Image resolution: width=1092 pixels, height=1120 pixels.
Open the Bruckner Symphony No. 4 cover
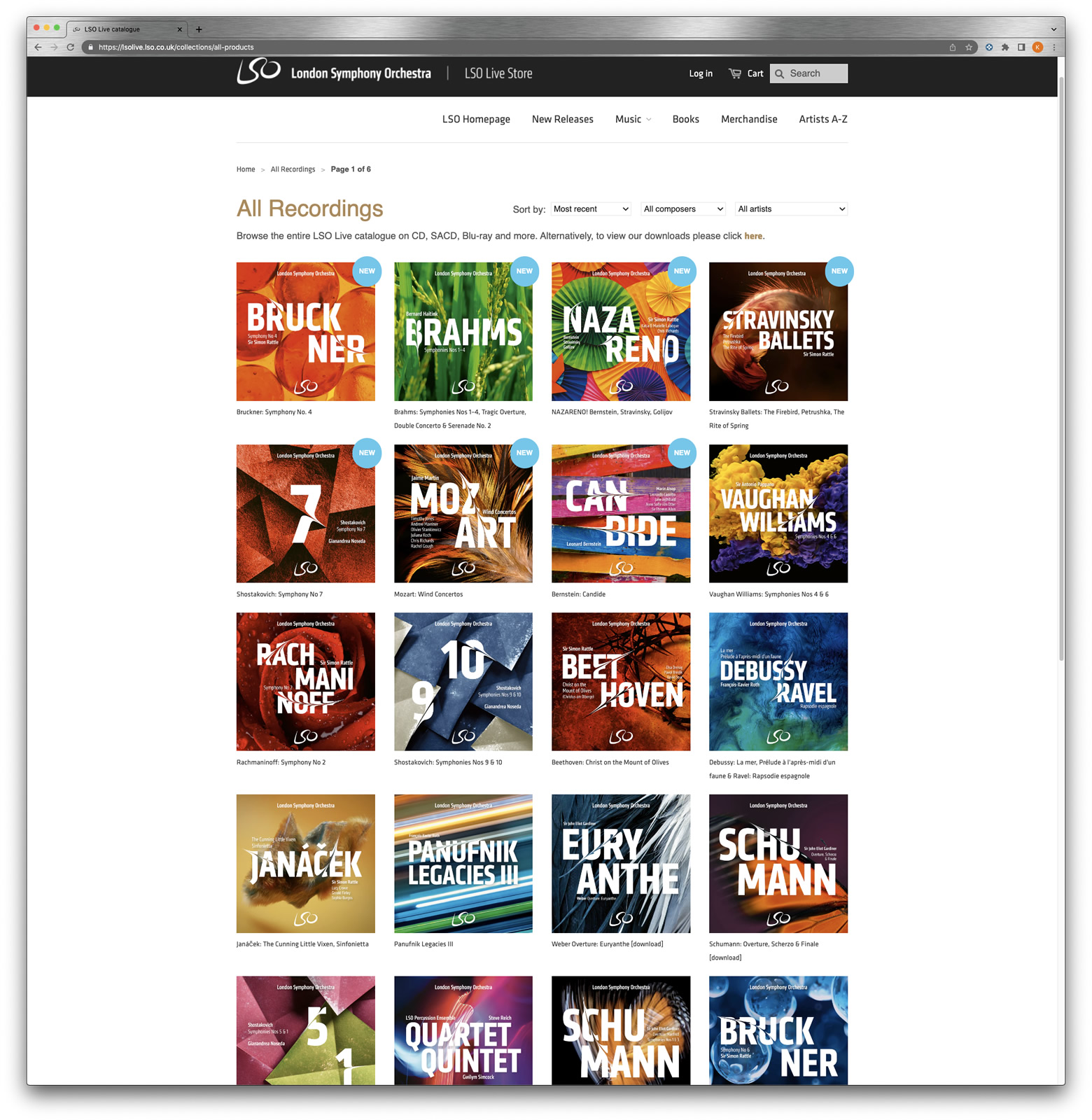tap(306, 332)
